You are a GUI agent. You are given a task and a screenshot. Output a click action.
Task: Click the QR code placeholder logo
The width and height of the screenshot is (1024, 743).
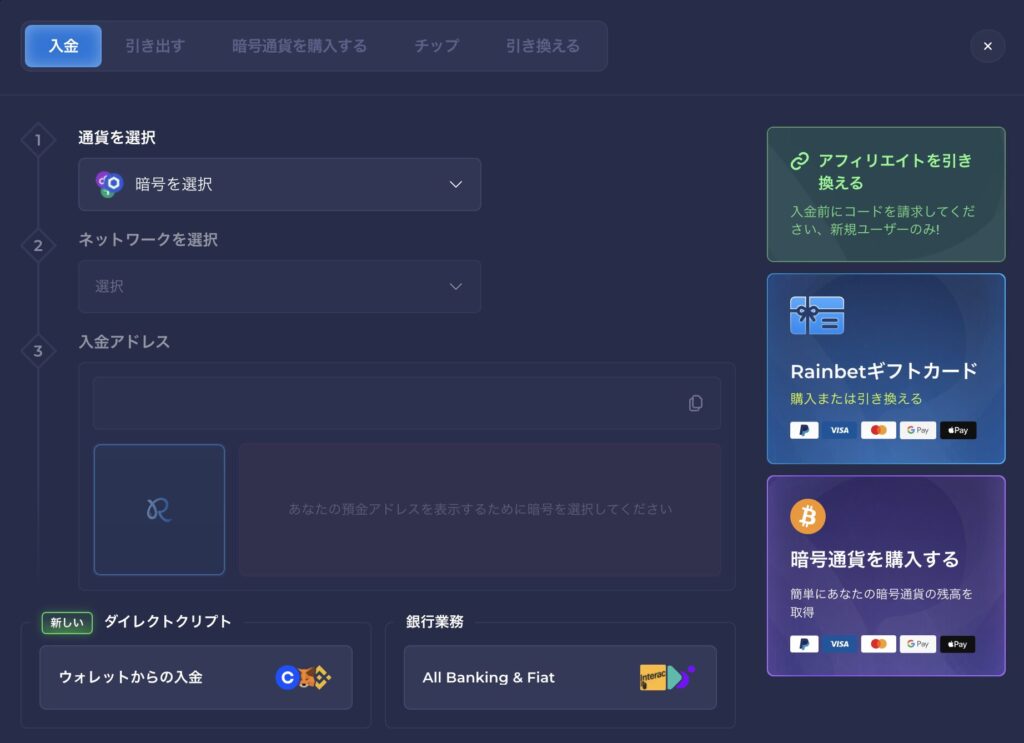point(159,510)
